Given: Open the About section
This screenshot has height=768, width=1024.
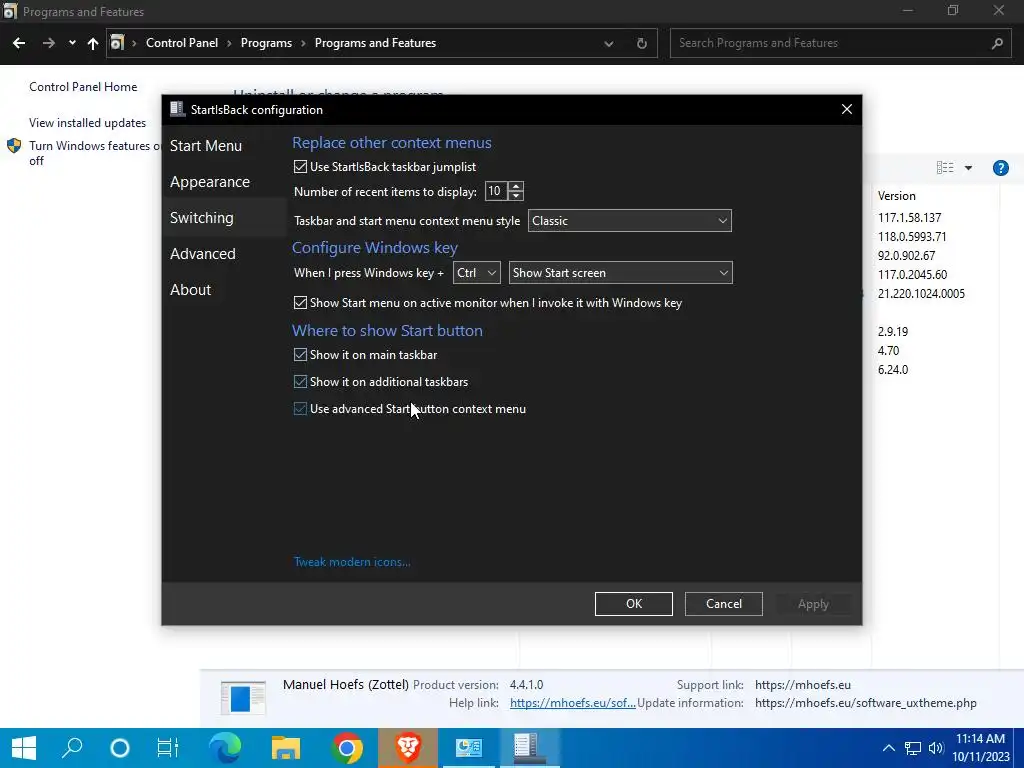Looking at the screenshot, I should (x=190, y=289).
